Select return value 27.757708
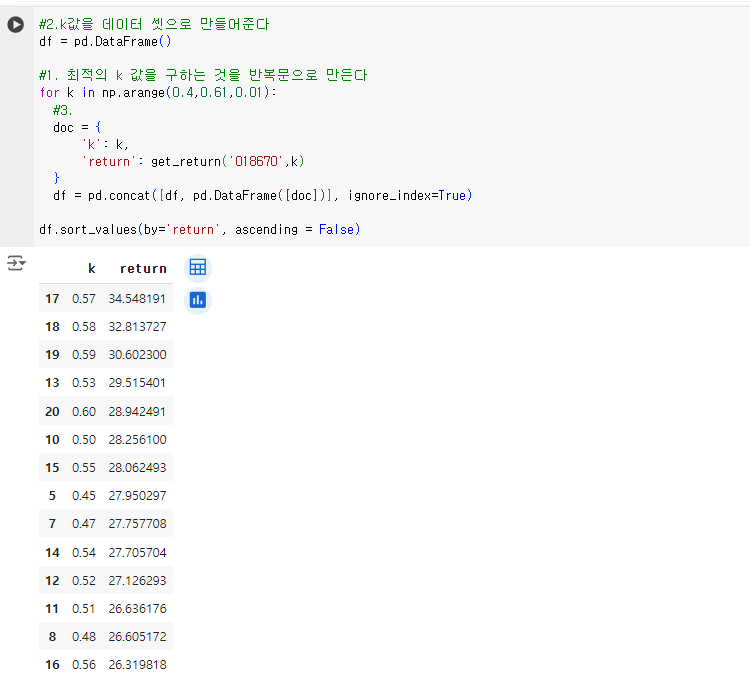The height and width of the screenshot is (674, 750). click(x=137, y=523)
